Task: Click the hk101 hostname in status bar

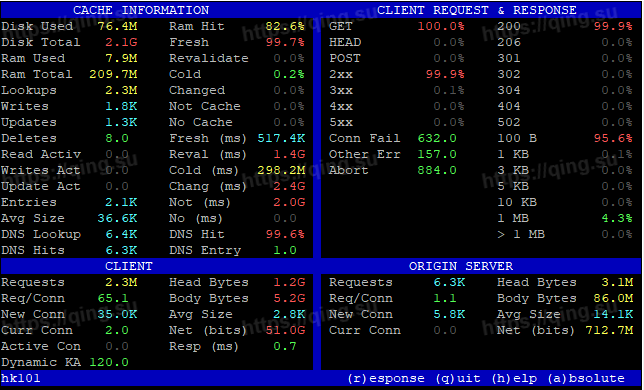Action: 21,378
